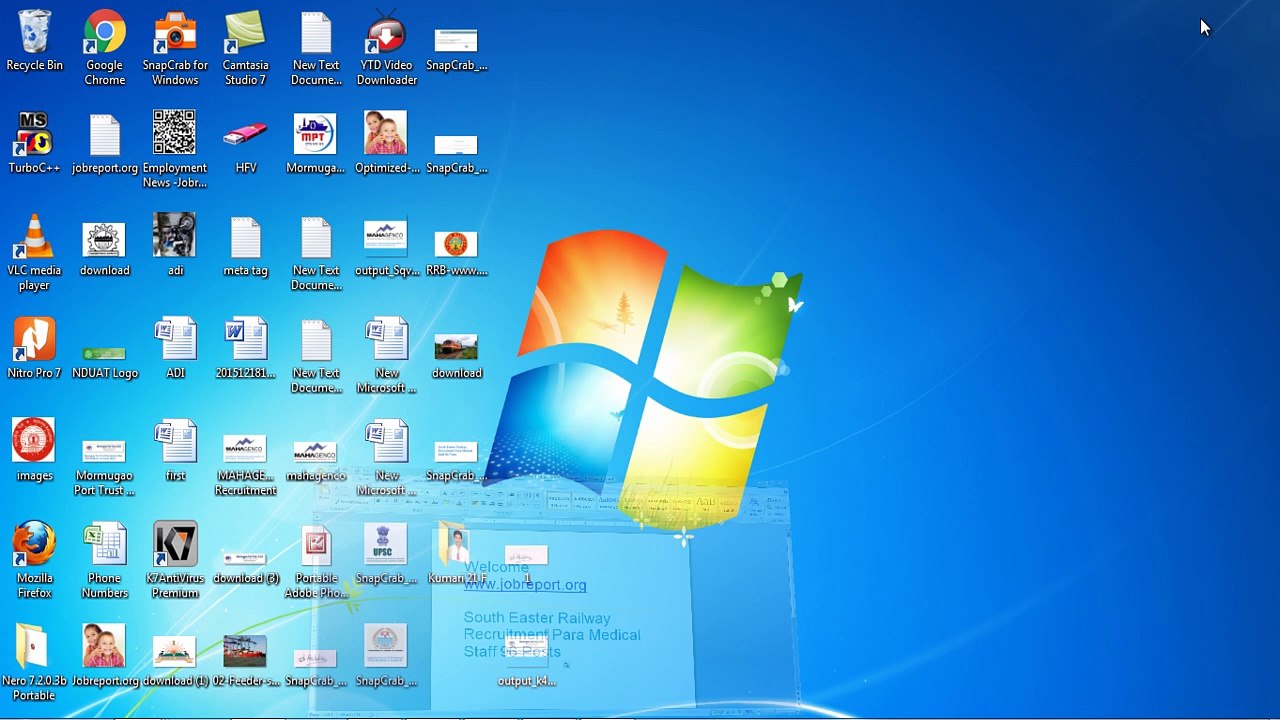Launch Mozilla Firefox

[x=34, y=561]
